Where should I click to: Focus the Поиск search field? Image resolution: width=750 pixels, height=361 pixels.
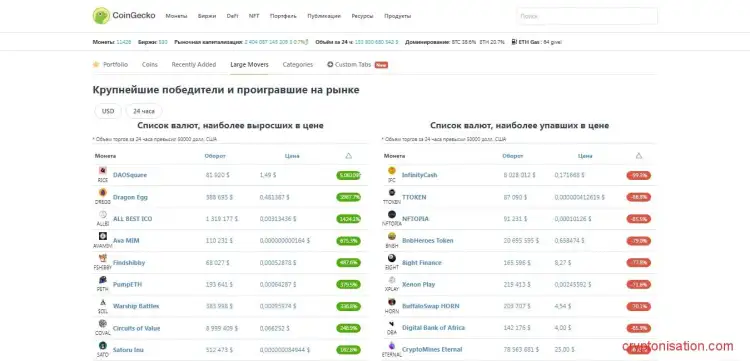(x=587, y=16)
